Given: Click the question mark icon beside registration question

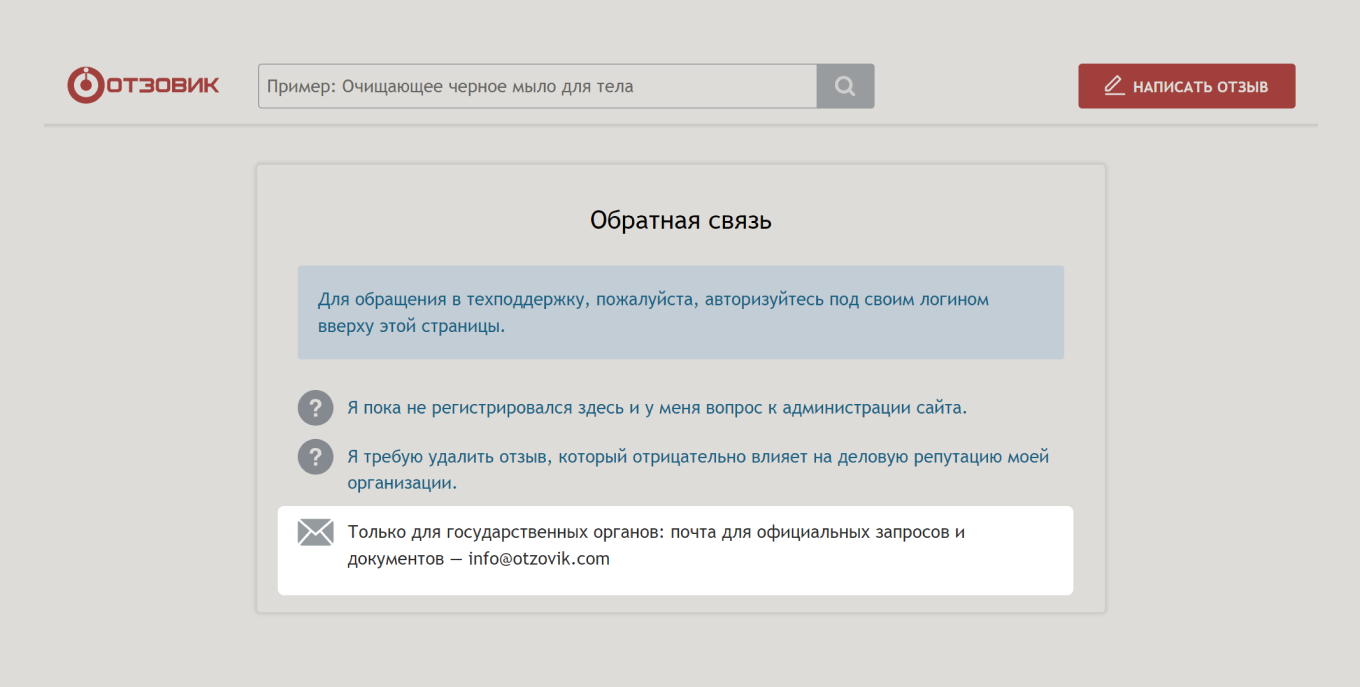Looking at the screenshot, I should (315, 407).
